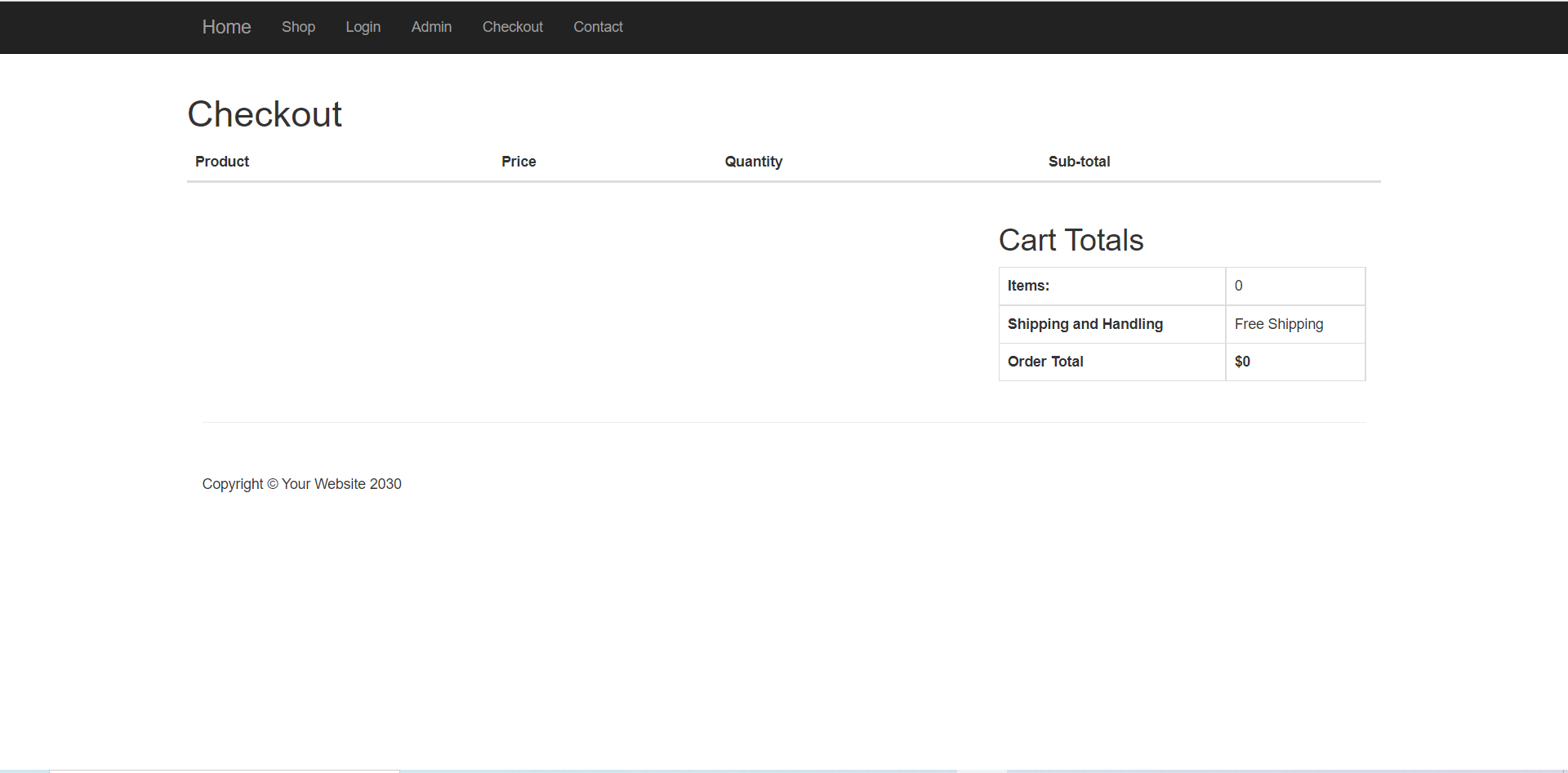The image size is (1568, 773).
Task: Open the Contact page
Action: [x=598, y=27]
